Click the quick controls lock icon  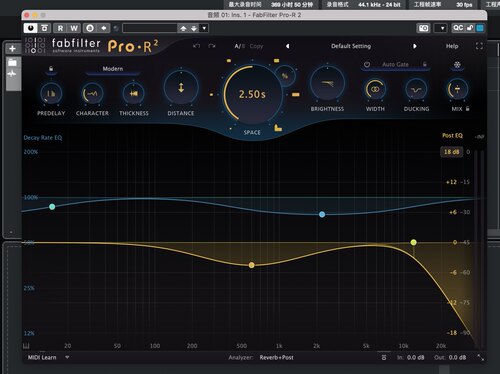click(x=470, y=28)
